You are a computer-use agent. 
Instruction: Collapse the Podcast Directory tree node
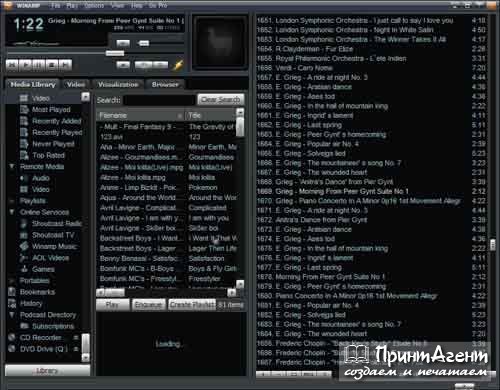[12, 315]
